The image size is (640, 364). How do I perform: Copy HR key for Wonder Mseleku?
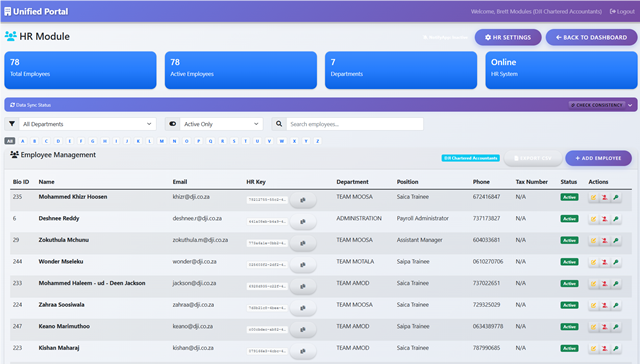303,265
